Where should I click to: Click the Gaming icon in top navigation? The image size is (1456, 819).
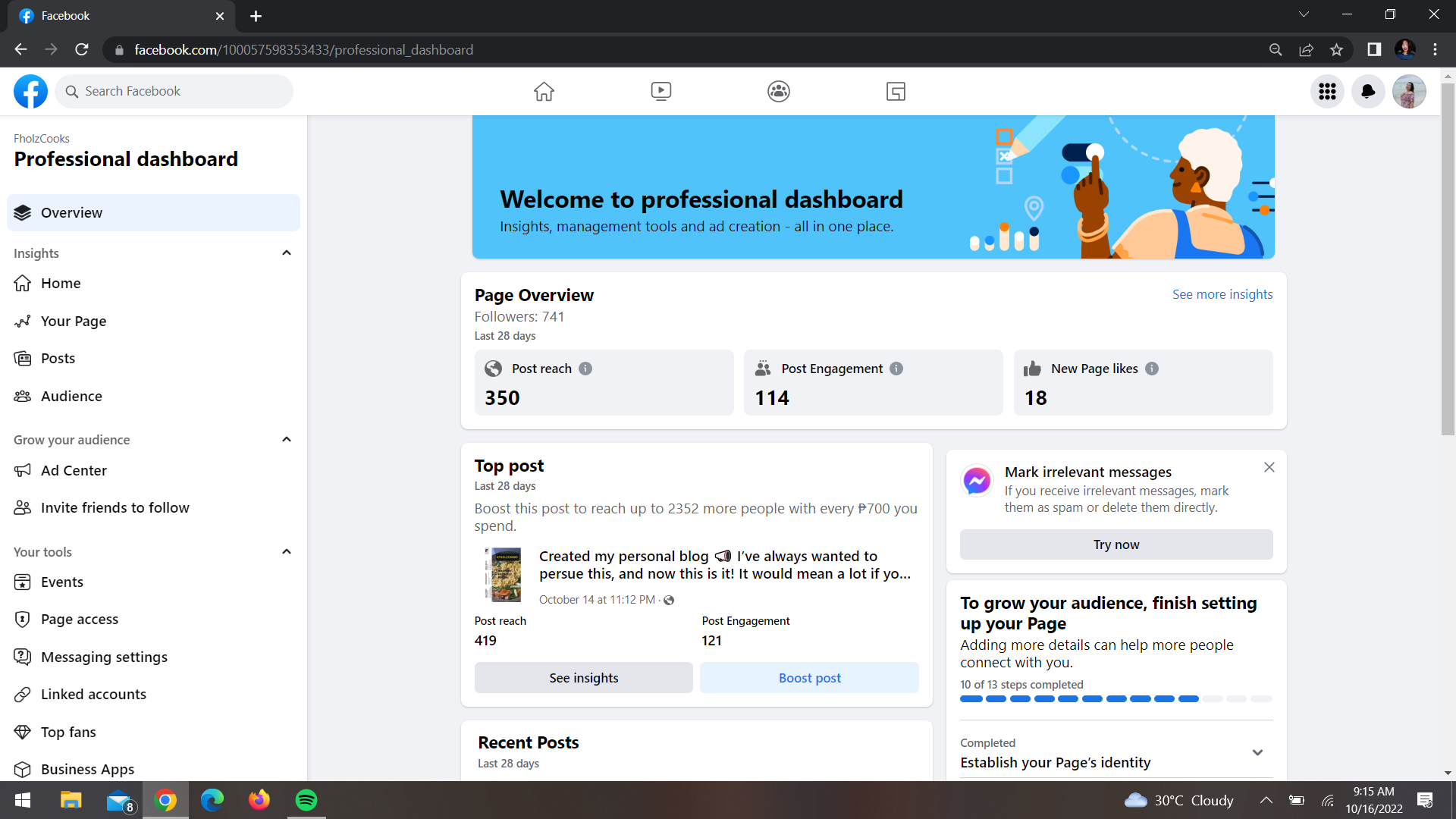pos(896,92)
